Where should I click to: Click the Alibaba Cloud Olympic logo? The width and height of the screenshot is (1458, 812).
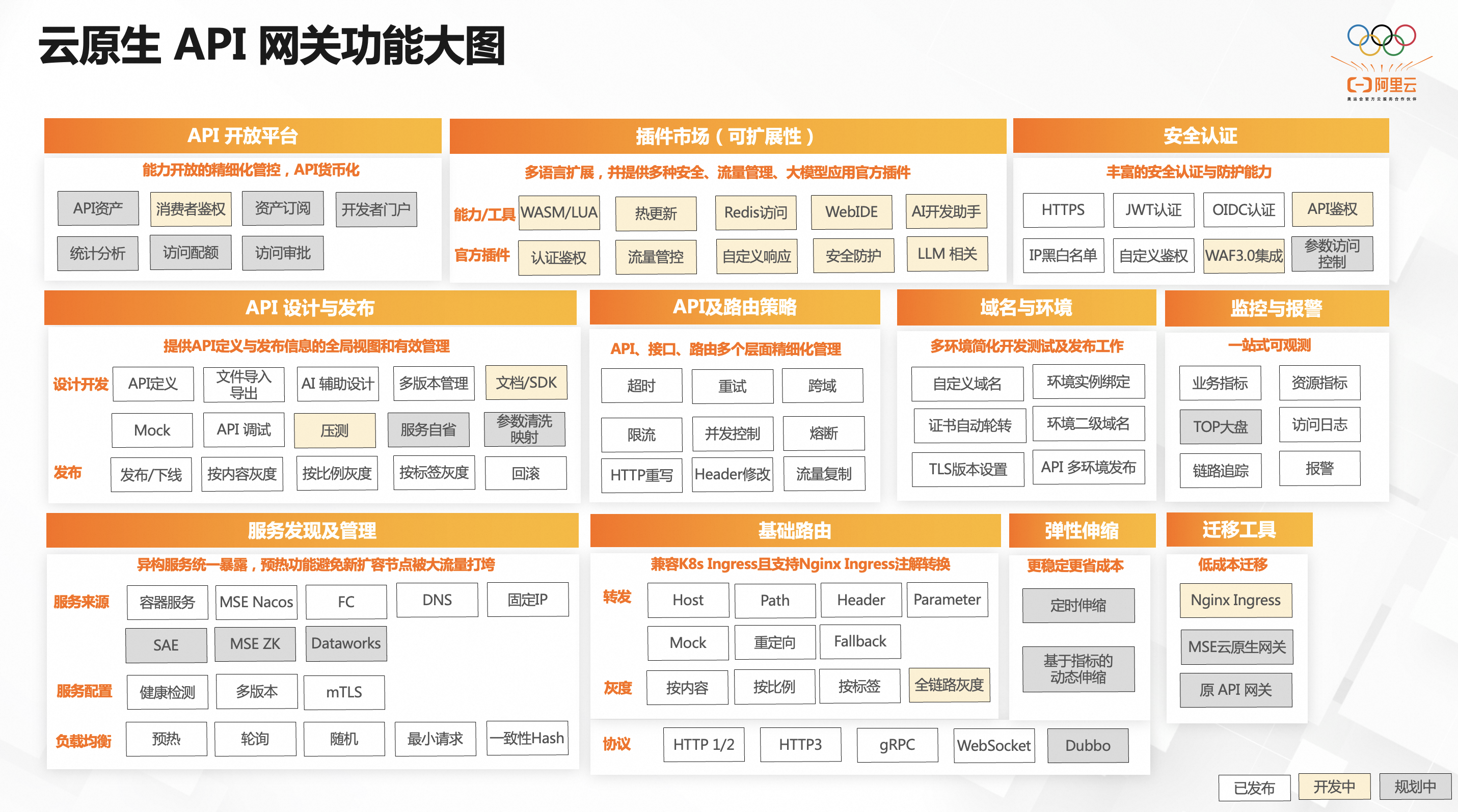(1382, 62)
